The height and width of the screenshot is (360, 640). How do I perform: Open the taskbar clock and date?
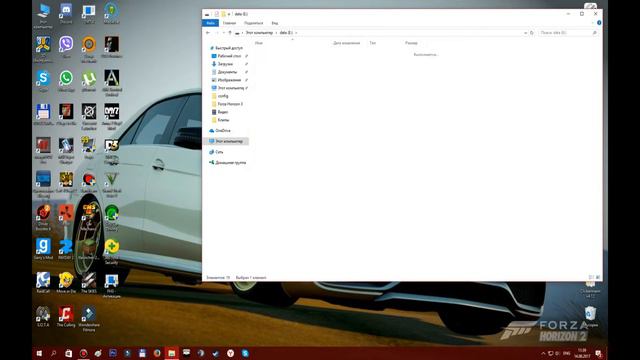coord(582,353)
